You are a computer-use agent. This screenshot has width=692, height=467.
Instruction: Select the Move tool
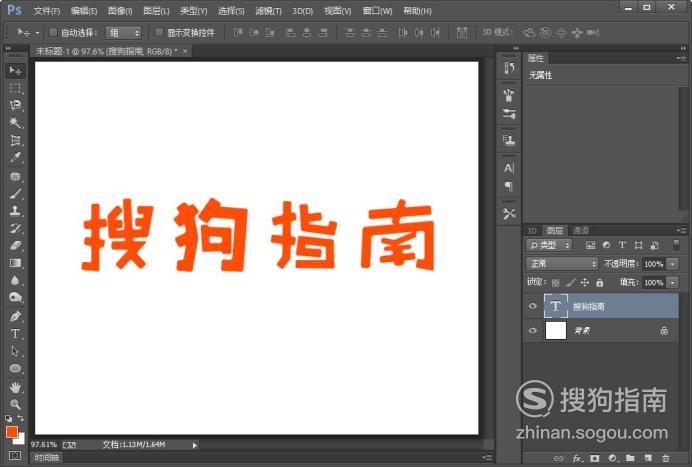click(x=15, y=71)
